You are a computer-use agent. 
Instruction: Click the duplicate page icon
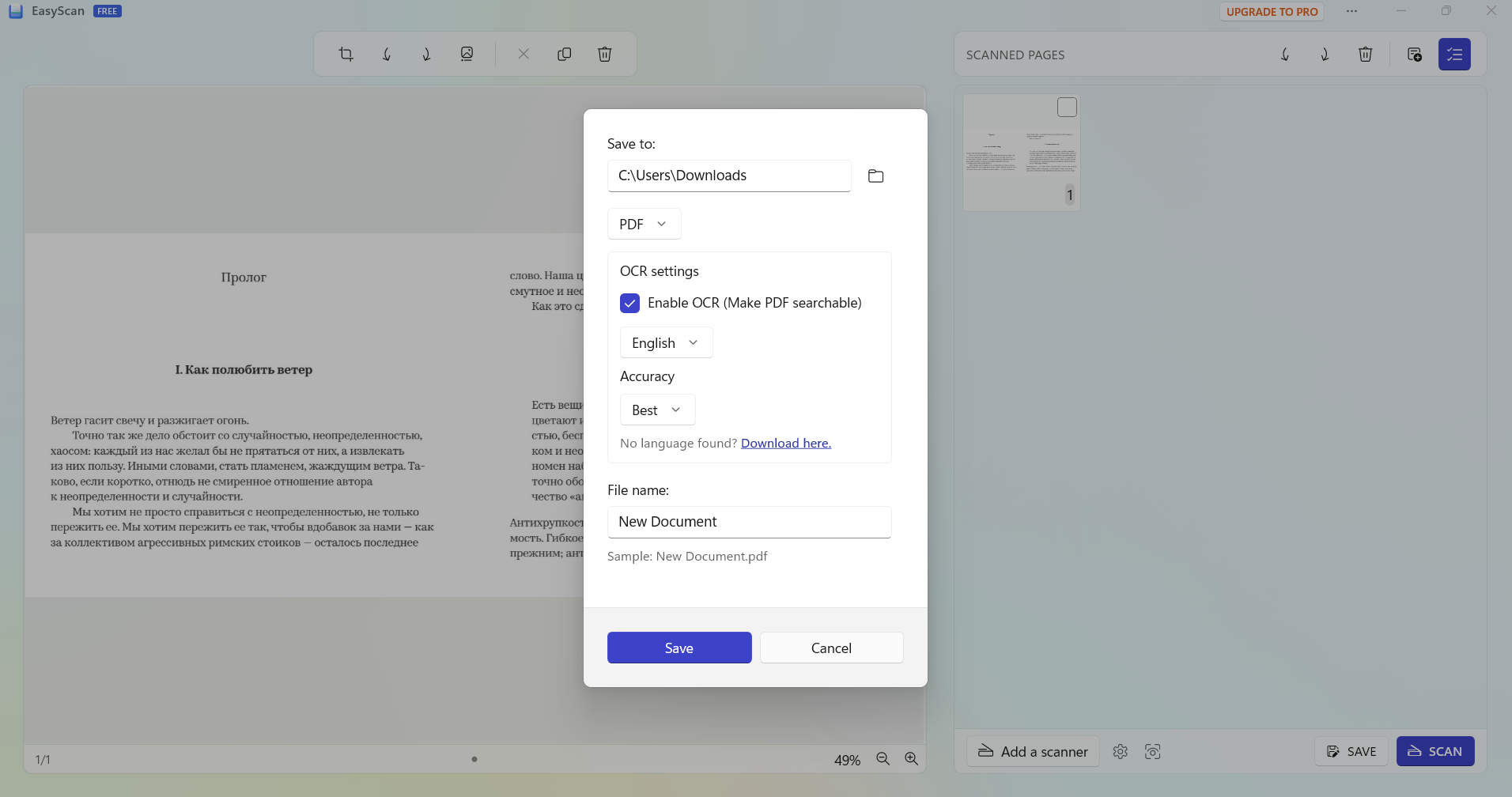coord(564,55)
